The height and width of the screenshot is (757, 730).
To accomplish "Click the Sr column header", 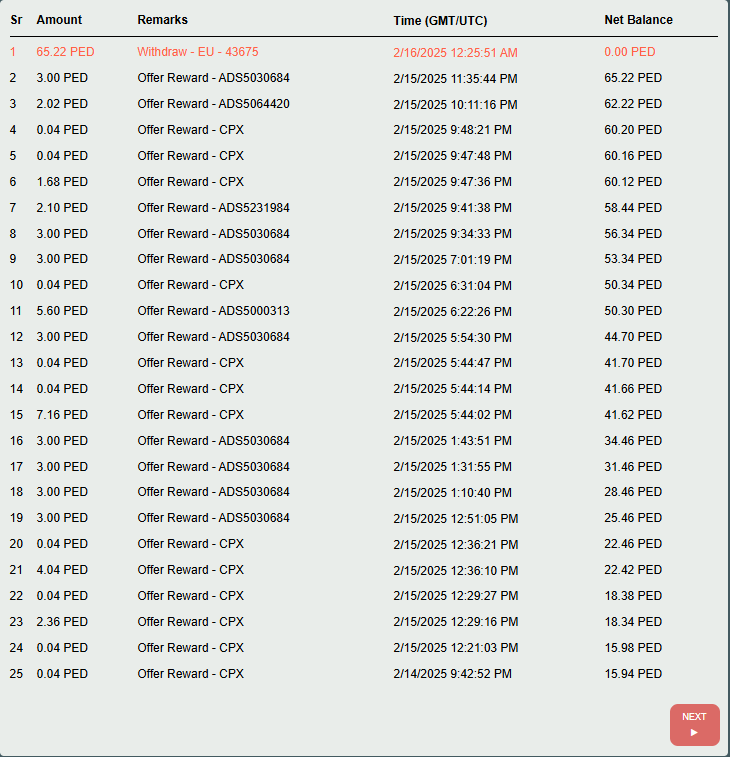I will [16, 20].
